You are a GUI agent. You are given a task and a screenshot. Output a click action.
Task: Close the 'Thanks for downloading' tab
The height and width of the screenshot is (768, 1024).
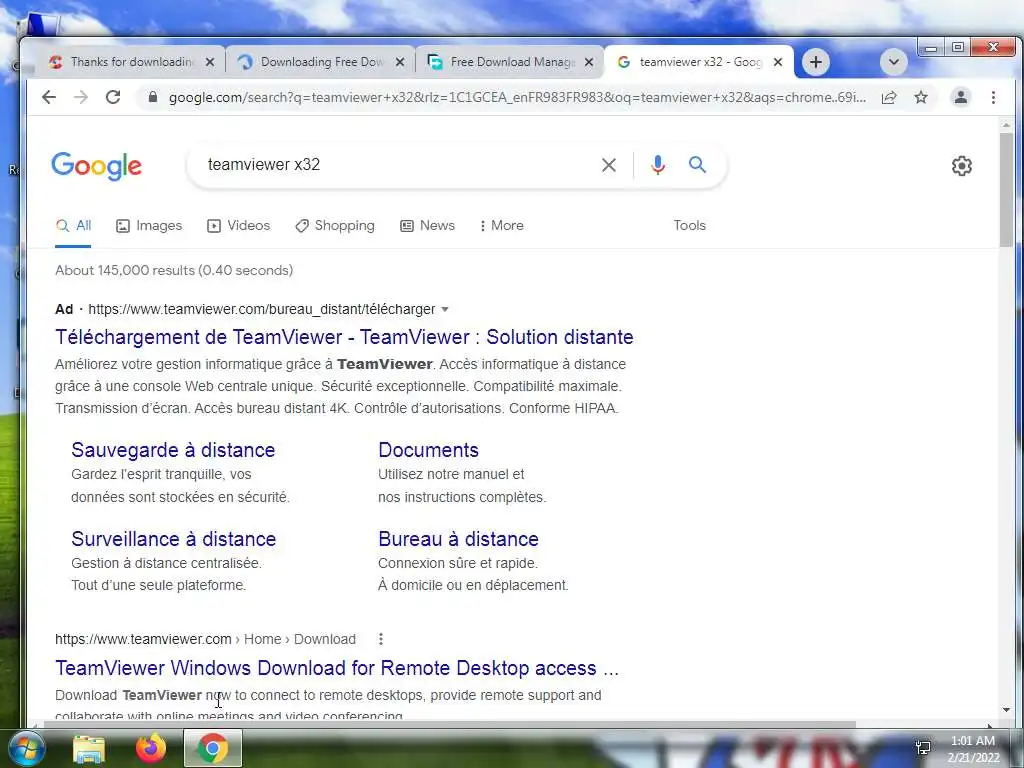point(210,62)
